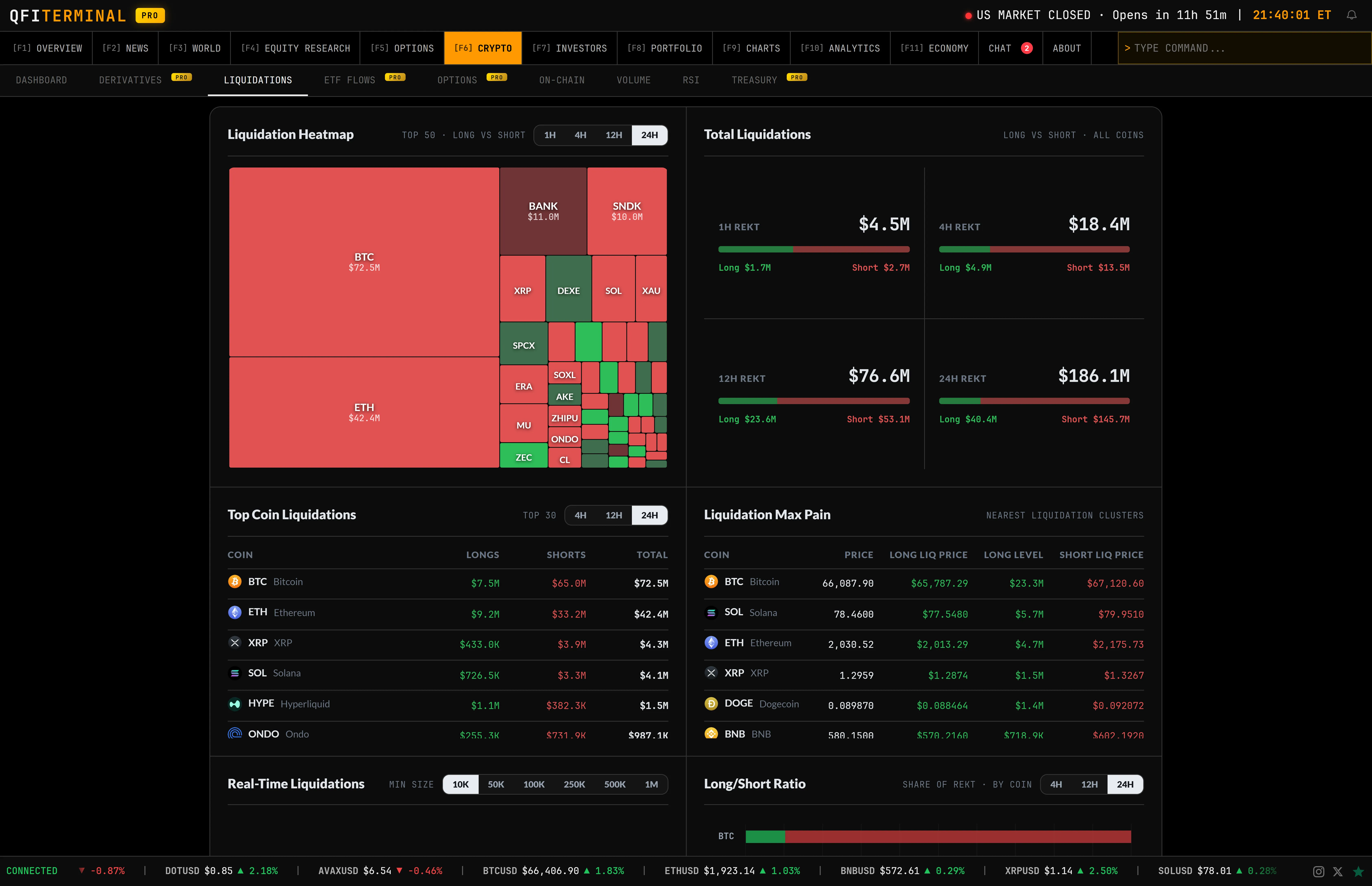
Task: Set real-time min size to 250K
Action: pos(574,785)
